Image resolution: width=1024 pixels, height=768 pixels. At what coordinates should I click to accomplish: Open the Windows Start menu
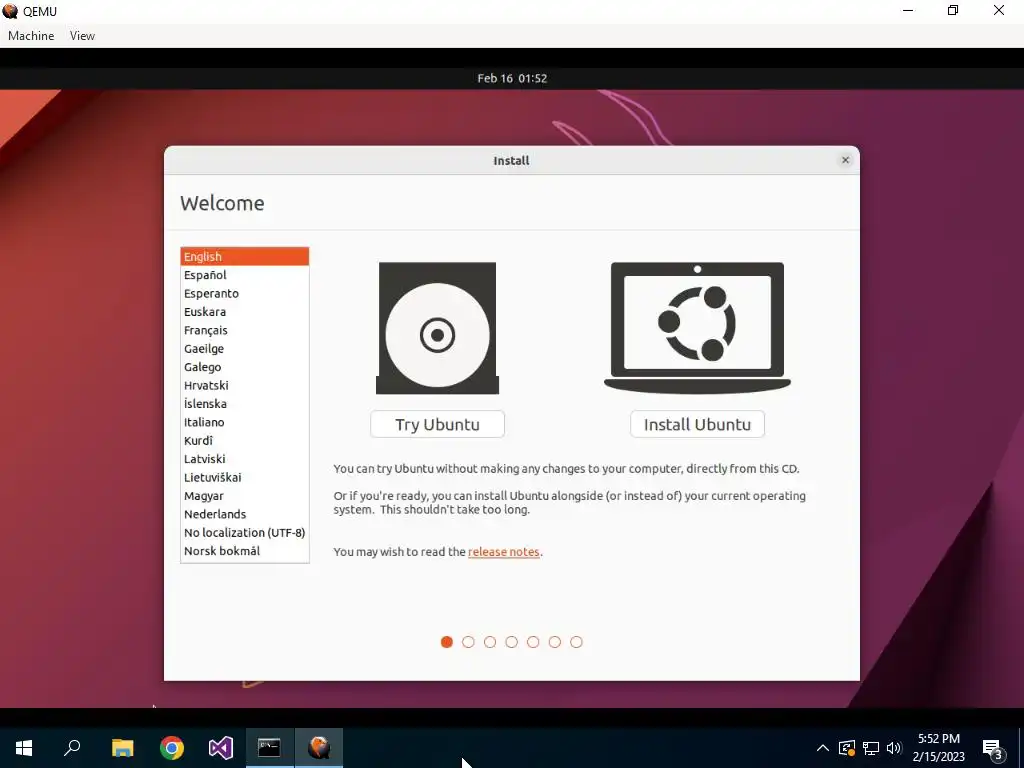[x=24, y=747]
